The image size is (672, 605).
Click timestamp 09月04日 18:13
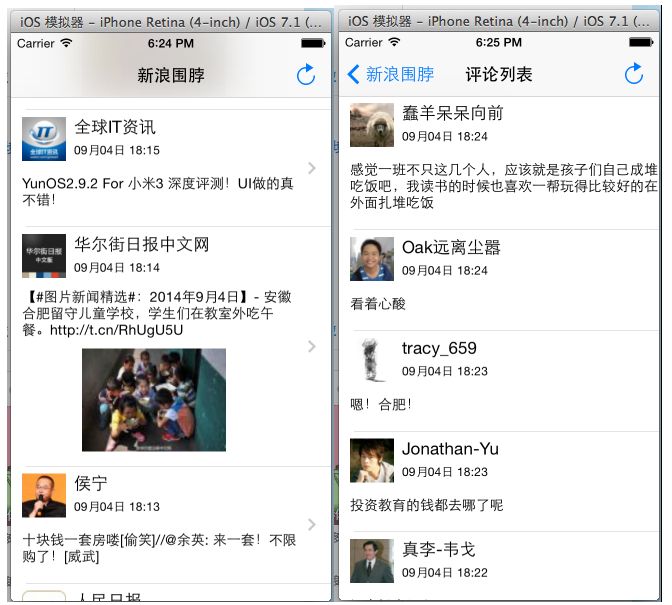[x=117, y=507]
